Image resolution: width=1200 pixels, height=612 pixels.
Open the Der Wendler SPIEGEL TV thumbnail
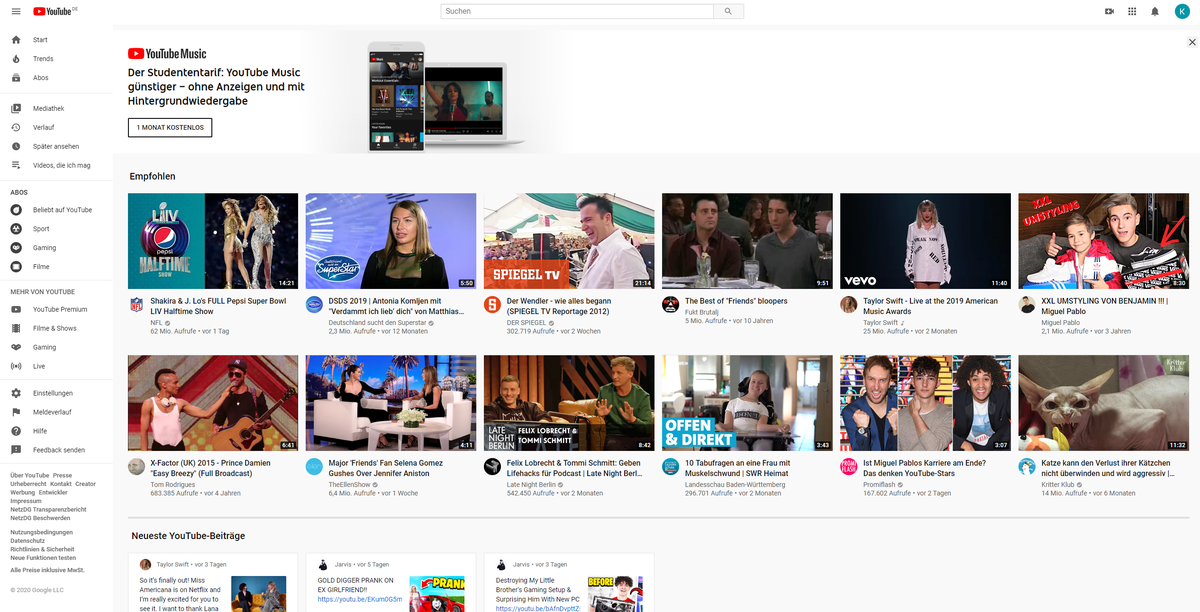[x=569, y=241]
